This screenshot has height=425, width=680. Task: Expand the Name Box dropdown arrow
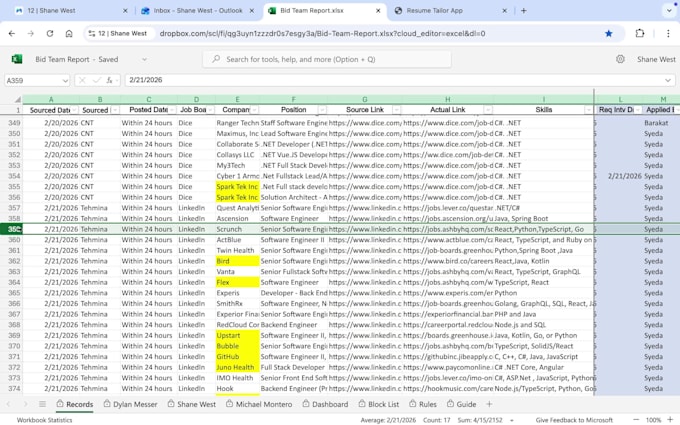point(65,81)
